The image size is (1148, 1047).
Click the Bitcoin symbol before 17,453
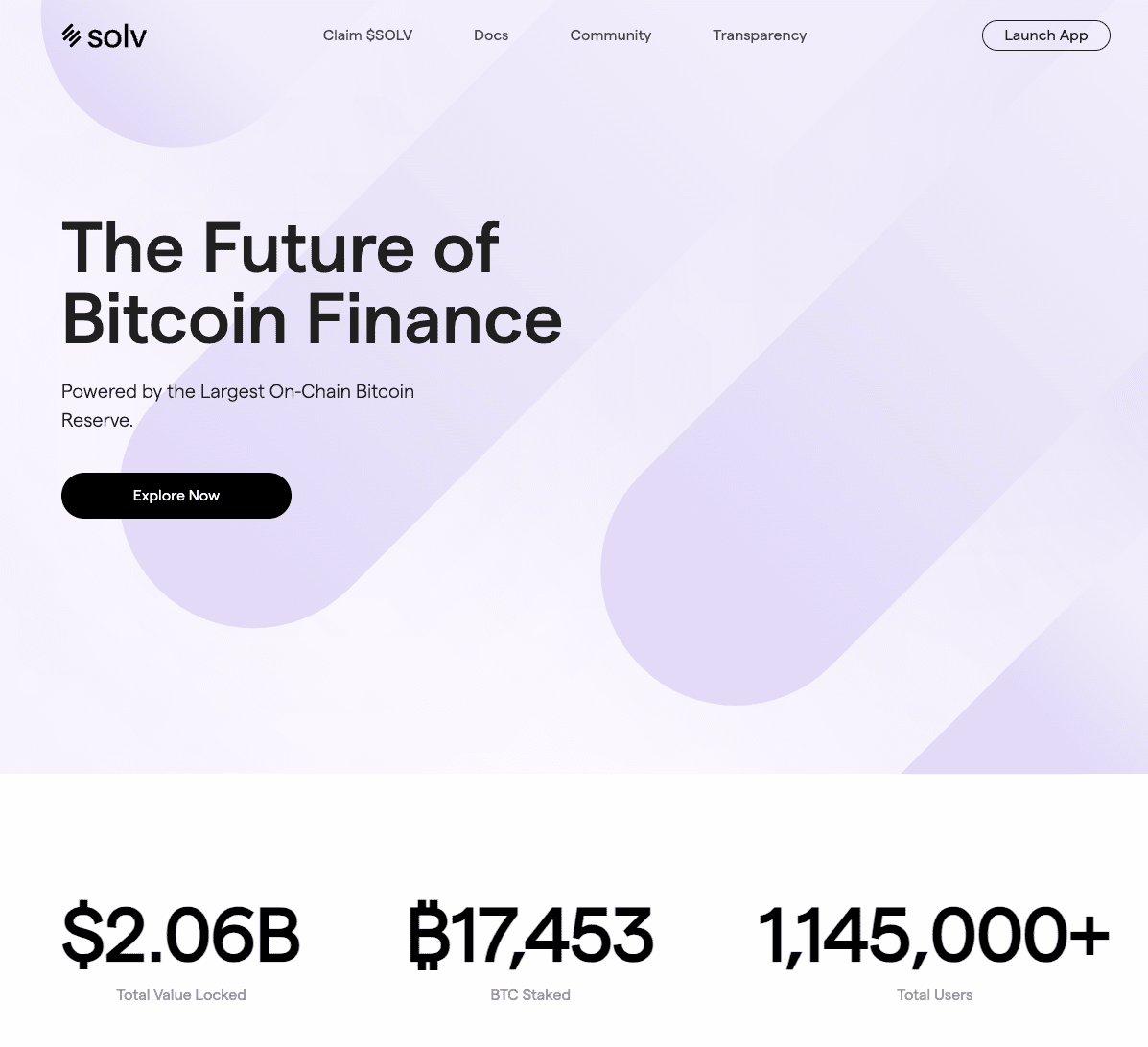coord(428,935)
